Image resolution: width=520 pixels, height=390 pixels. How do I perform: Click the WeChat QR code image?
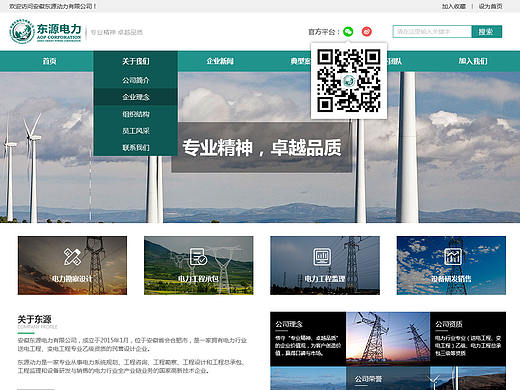point(349,80)
